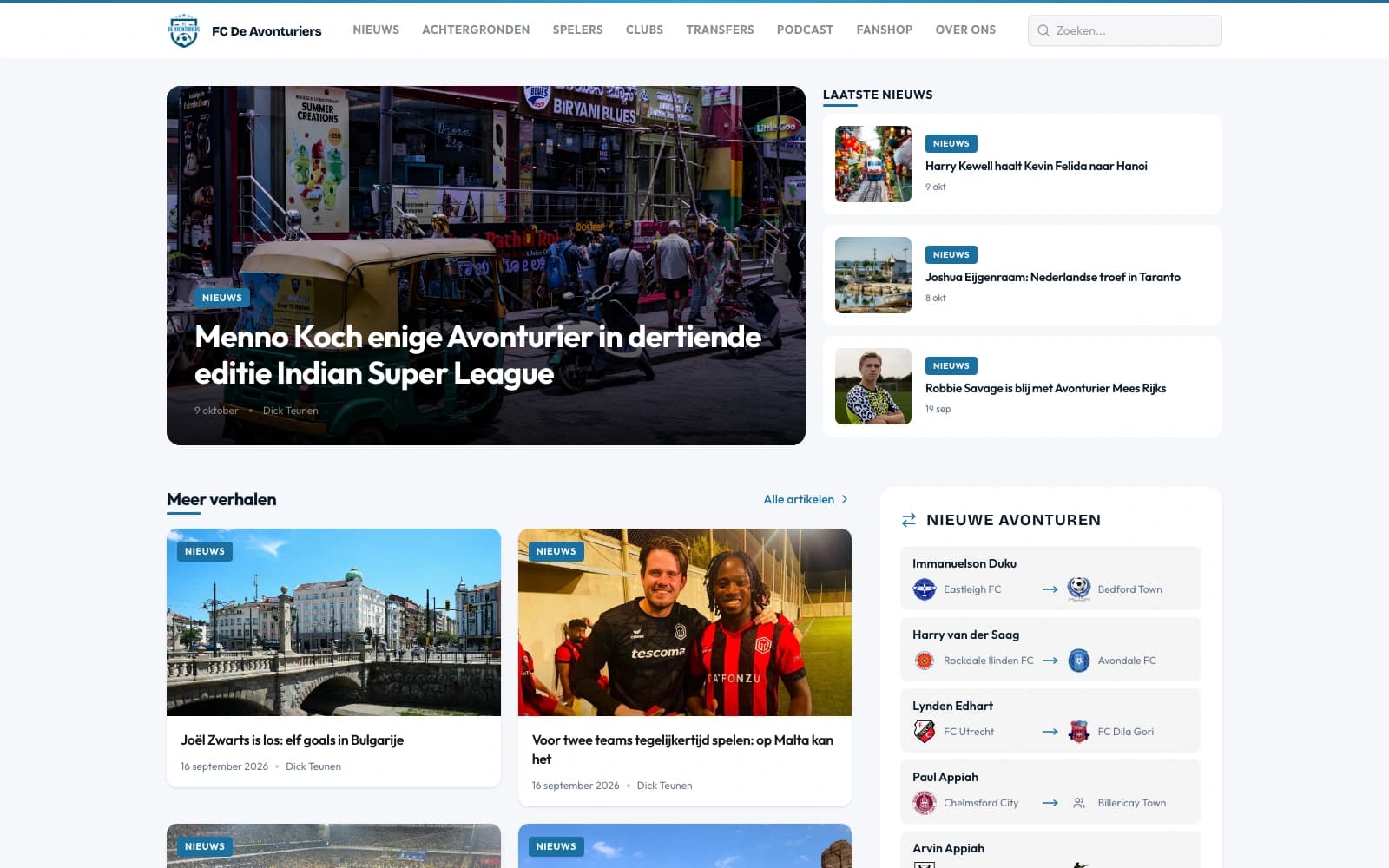Click the Chelmsford City club crest
This screenshot has width=1389, height=868.
click(x=925, y=803)
